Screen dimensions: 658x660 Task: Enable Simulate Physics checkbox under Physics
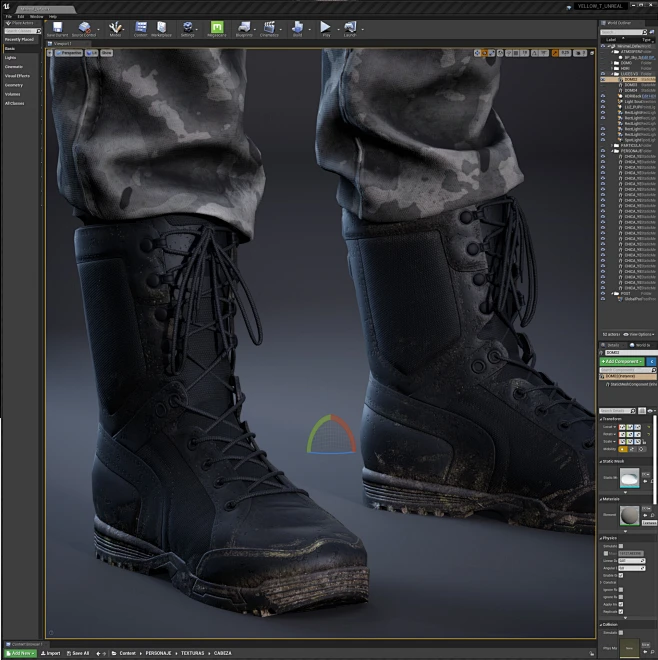point(621,546)
